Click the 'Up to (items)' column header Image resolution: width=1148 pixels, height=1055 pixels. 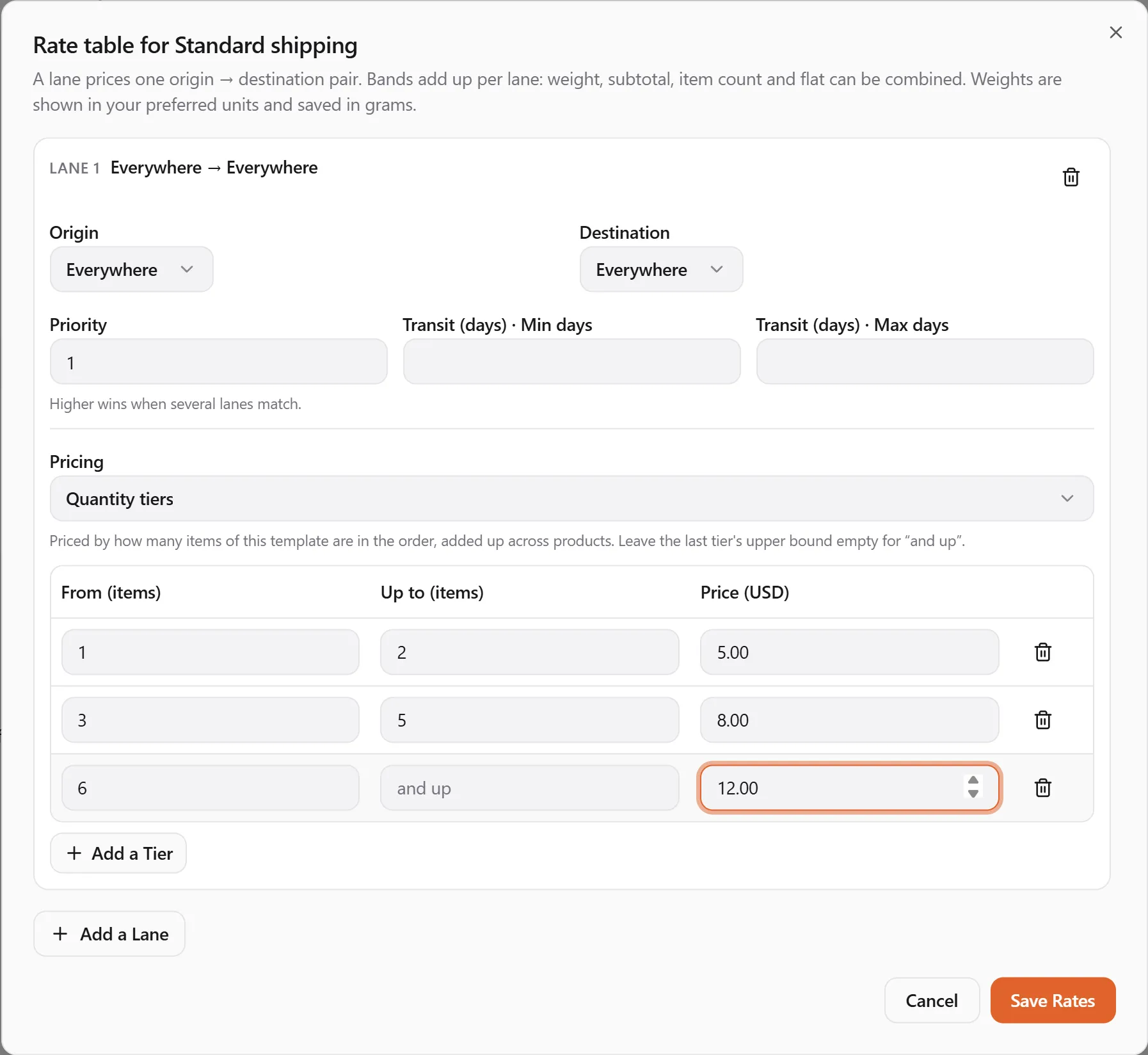tap(432, 593)
